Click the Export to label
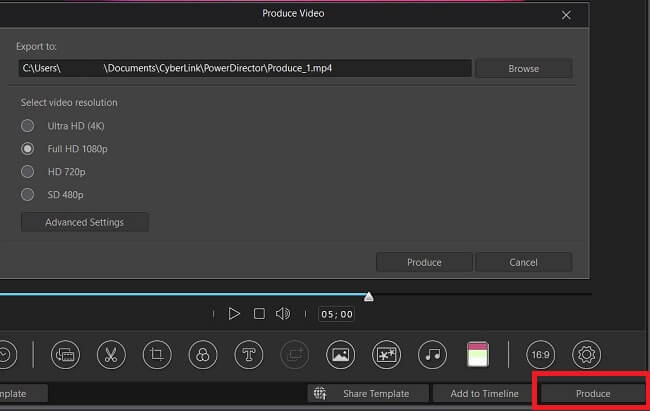The width and height of the screenshot is (650, 411). click(x=36, y=46)
